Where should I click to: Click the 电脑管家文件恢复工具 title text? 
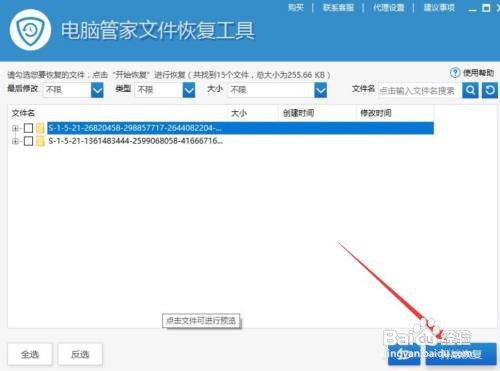(158, 31)
